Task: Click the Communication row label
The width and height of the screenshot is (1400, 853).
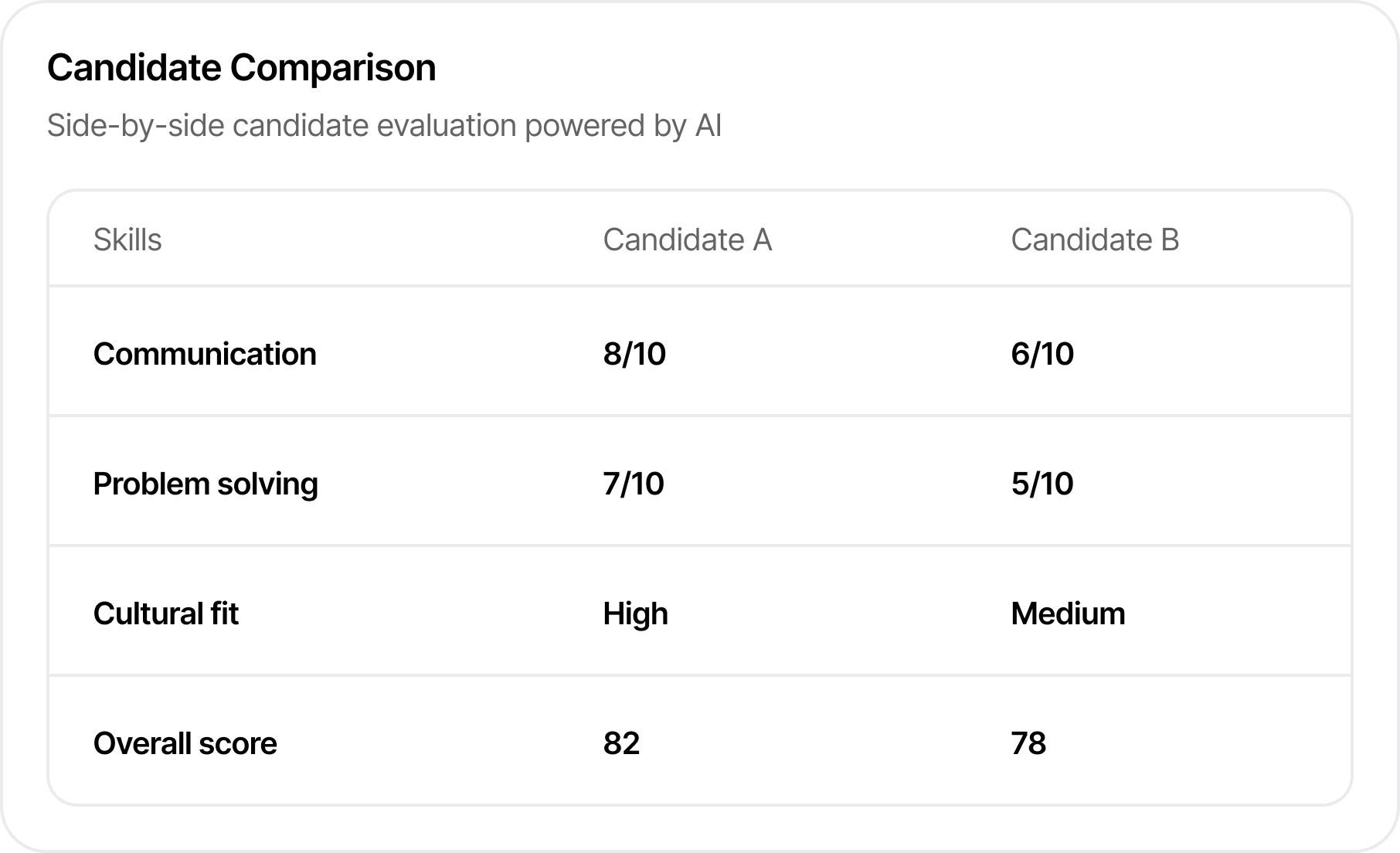Action: pos(205,354)
